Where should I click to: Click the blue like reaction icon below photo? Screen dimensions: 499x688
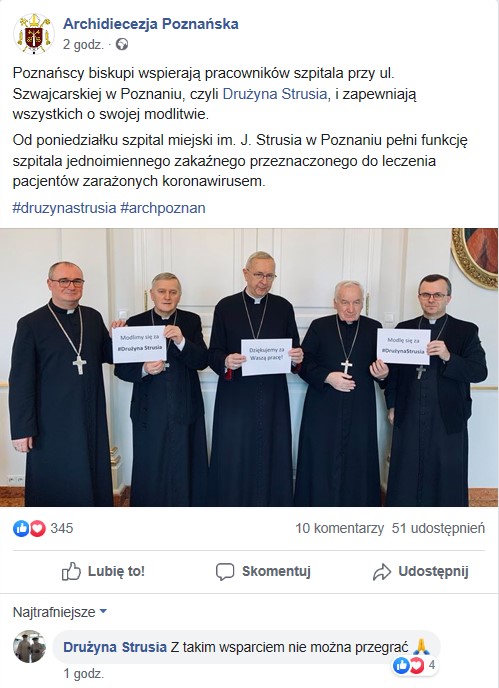coord(21,528)
